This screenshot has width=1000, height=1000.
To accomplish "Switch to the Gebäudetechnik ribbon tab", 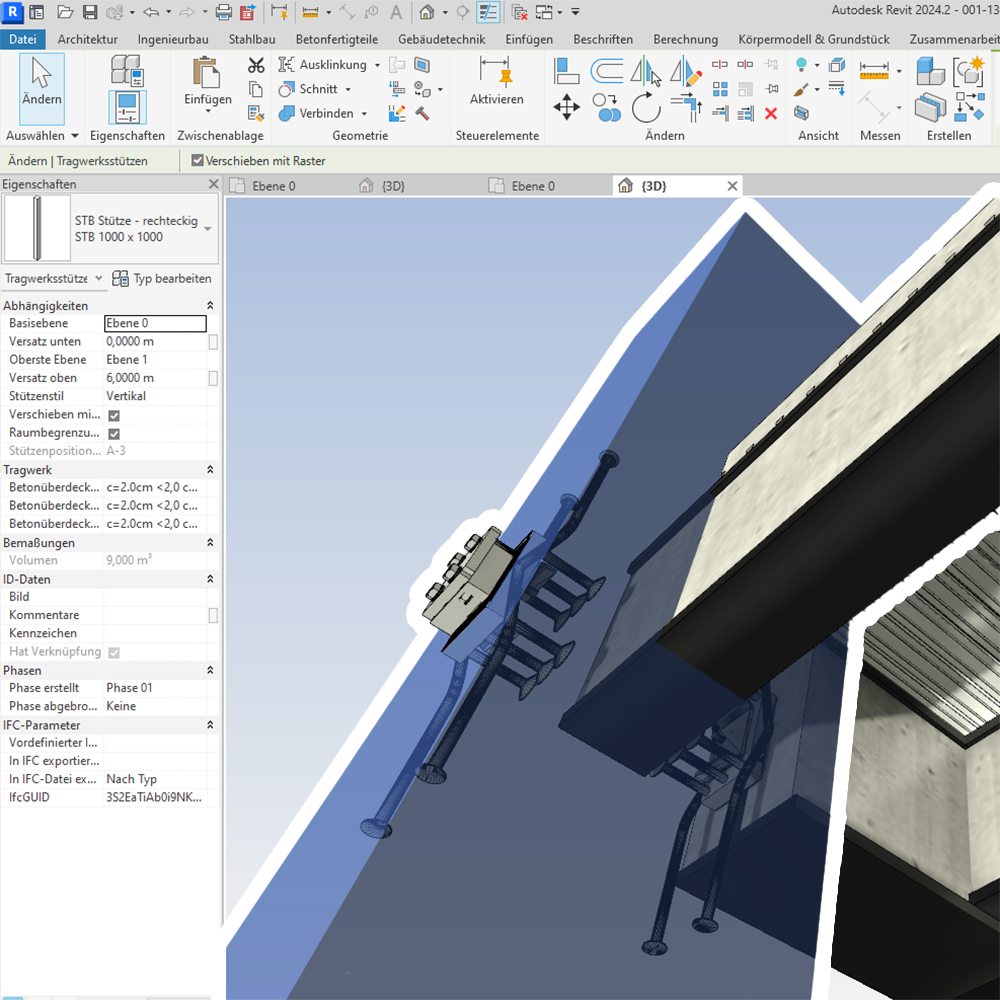I will point(441,39).
